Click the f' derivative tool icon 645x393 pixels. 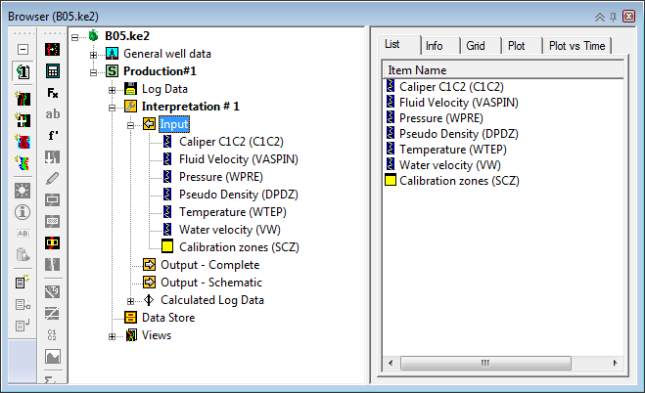coord(53,135)
